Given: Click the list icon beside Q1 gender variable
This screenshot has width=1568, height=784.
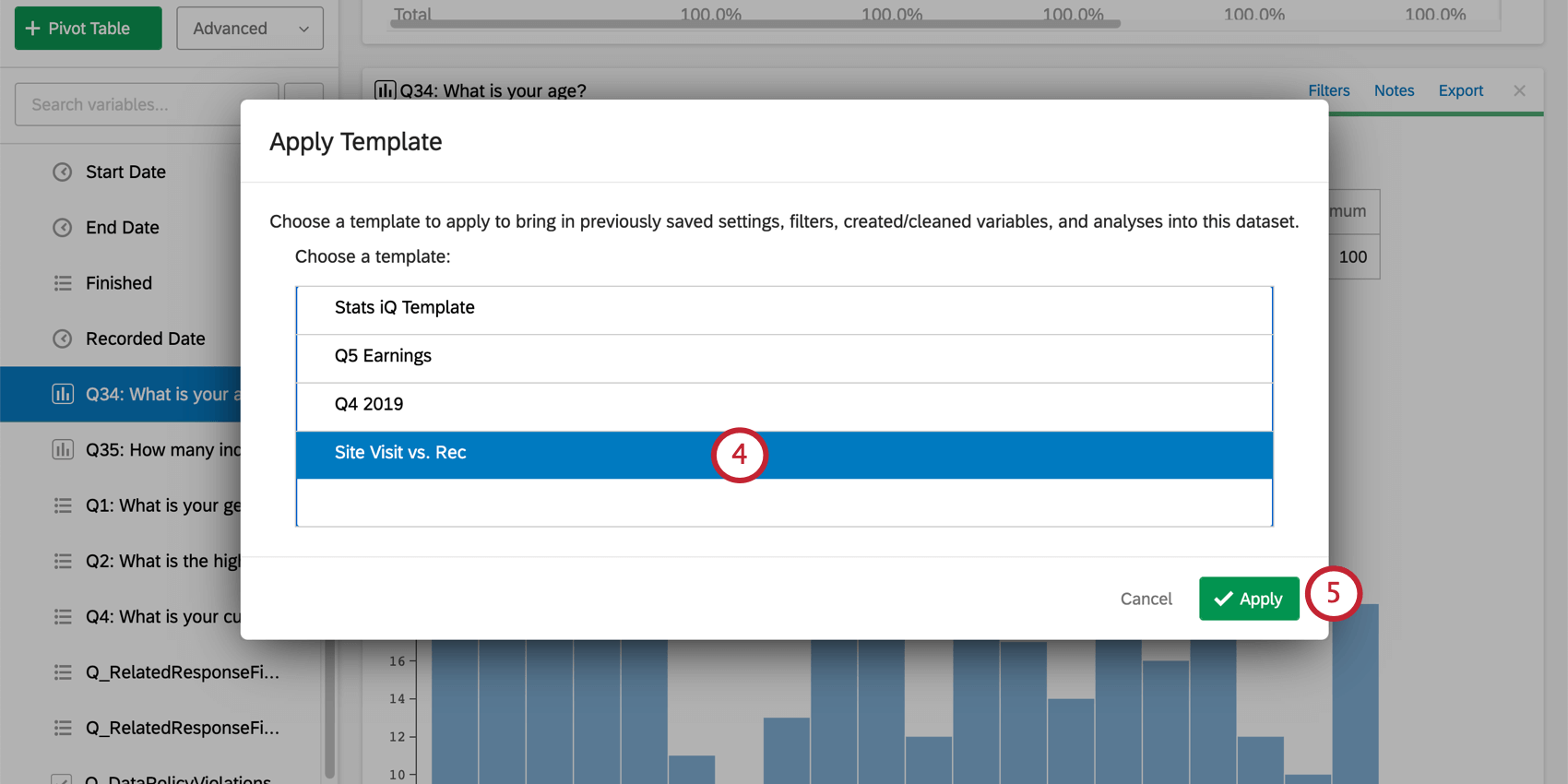Looking at the screenshot, I should (63, 505).
